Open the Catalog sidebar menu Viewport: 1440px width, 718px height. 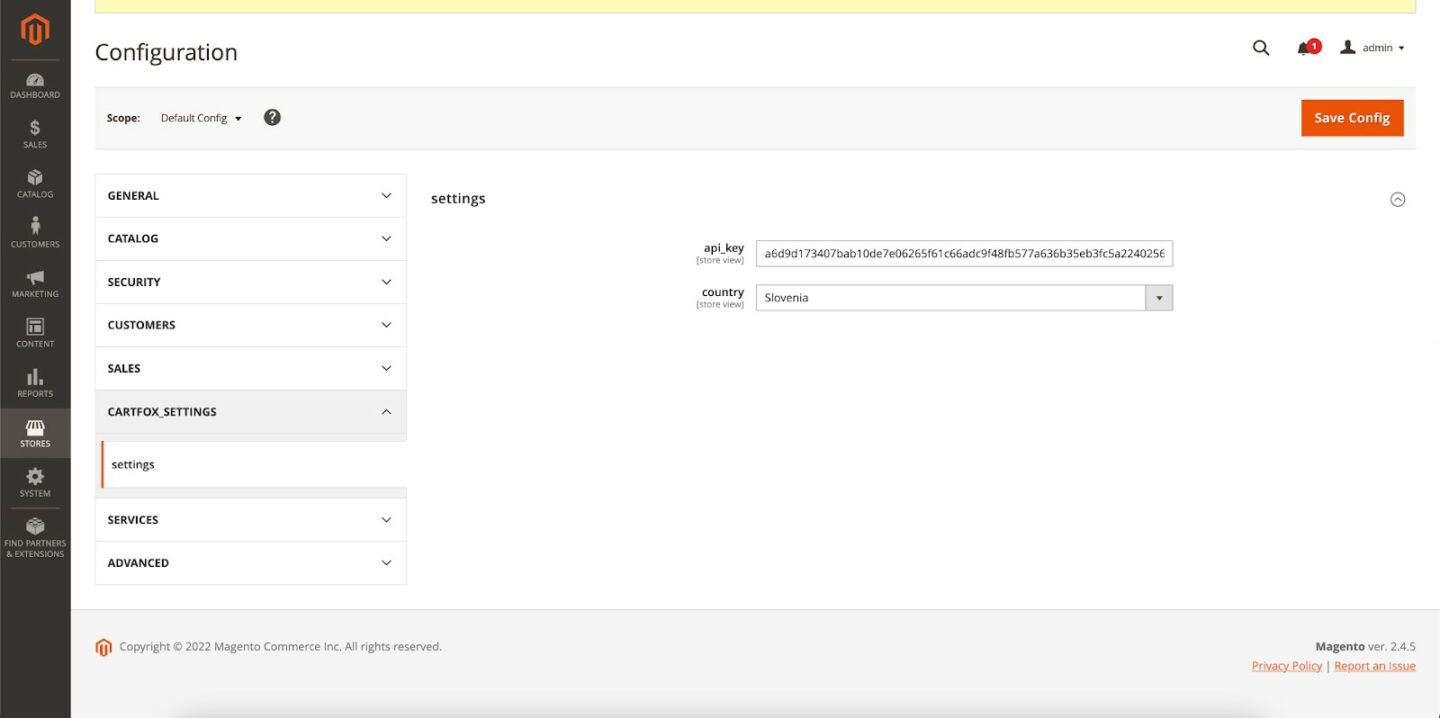(35, 184)
